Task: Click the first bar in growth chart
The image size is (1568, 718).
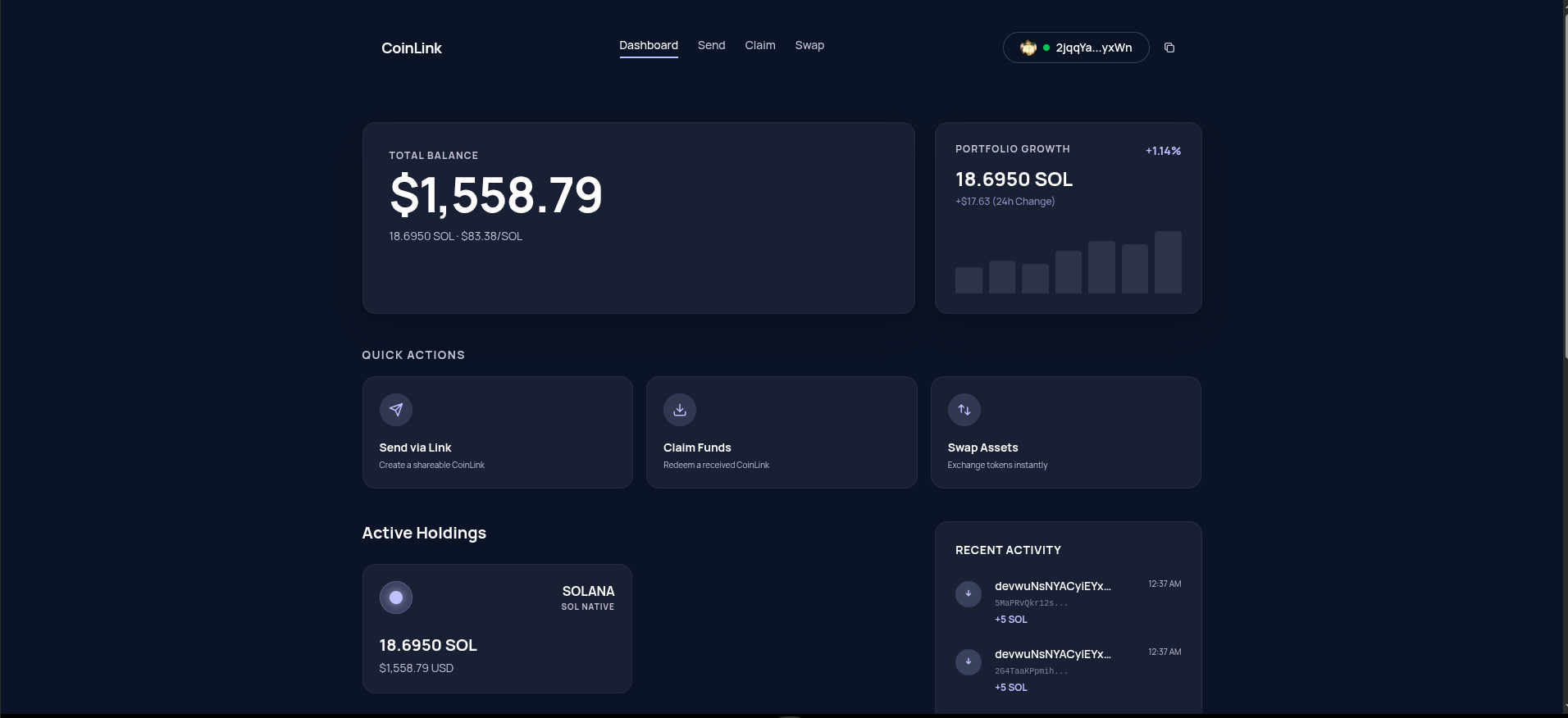Action: [969, 280]
